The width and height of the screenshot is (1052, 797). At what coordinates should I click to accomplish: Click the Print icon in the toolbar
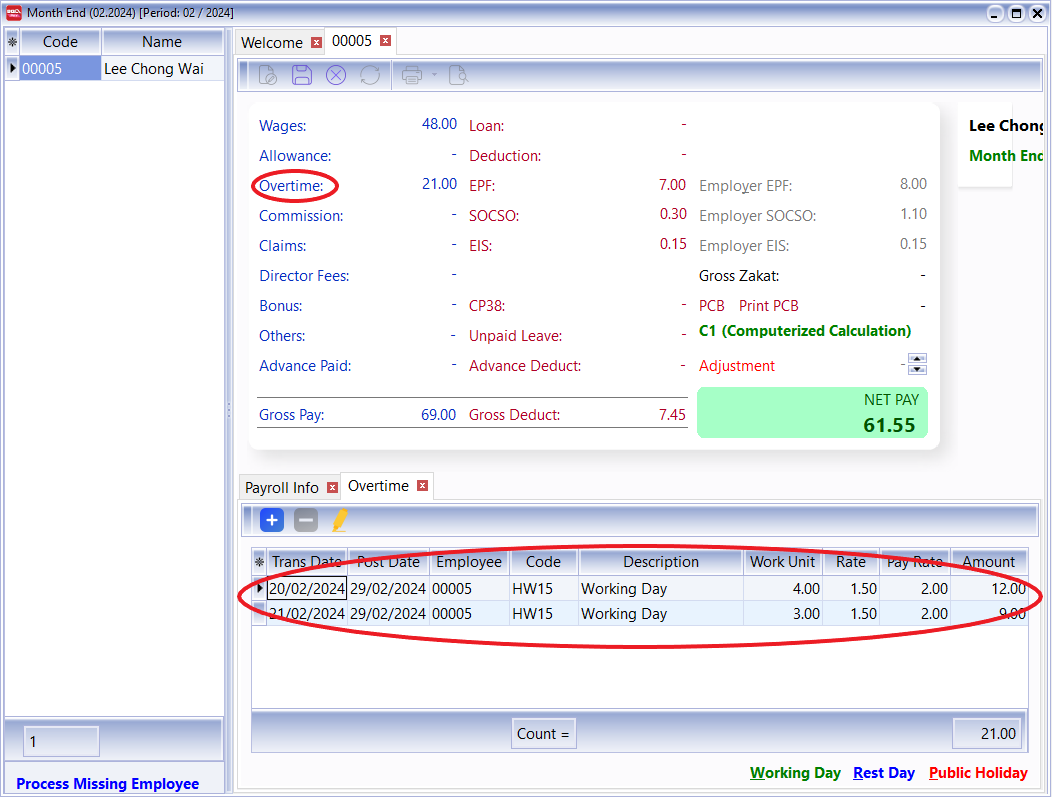[411, 75]
